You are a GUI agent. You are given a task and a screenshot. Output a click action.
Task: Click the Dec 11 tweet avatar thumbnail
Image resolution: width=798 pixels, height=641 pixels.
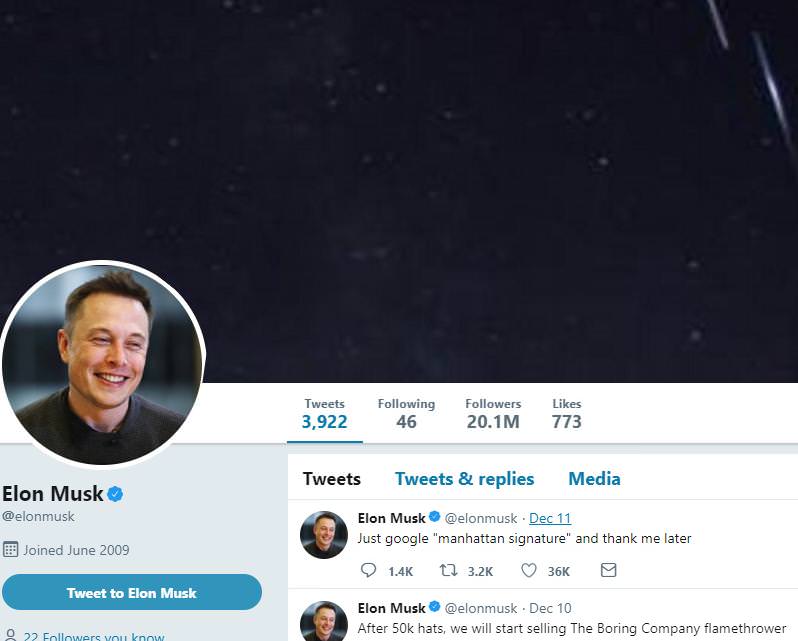[x=324, y=535]
